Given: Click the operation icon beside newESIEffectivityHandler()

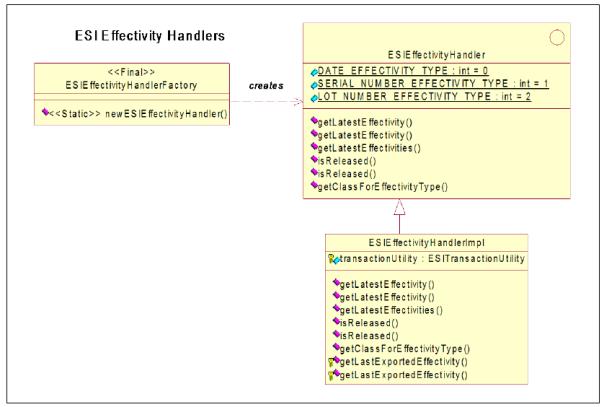Looking at the screenshot, I should 45,112.
